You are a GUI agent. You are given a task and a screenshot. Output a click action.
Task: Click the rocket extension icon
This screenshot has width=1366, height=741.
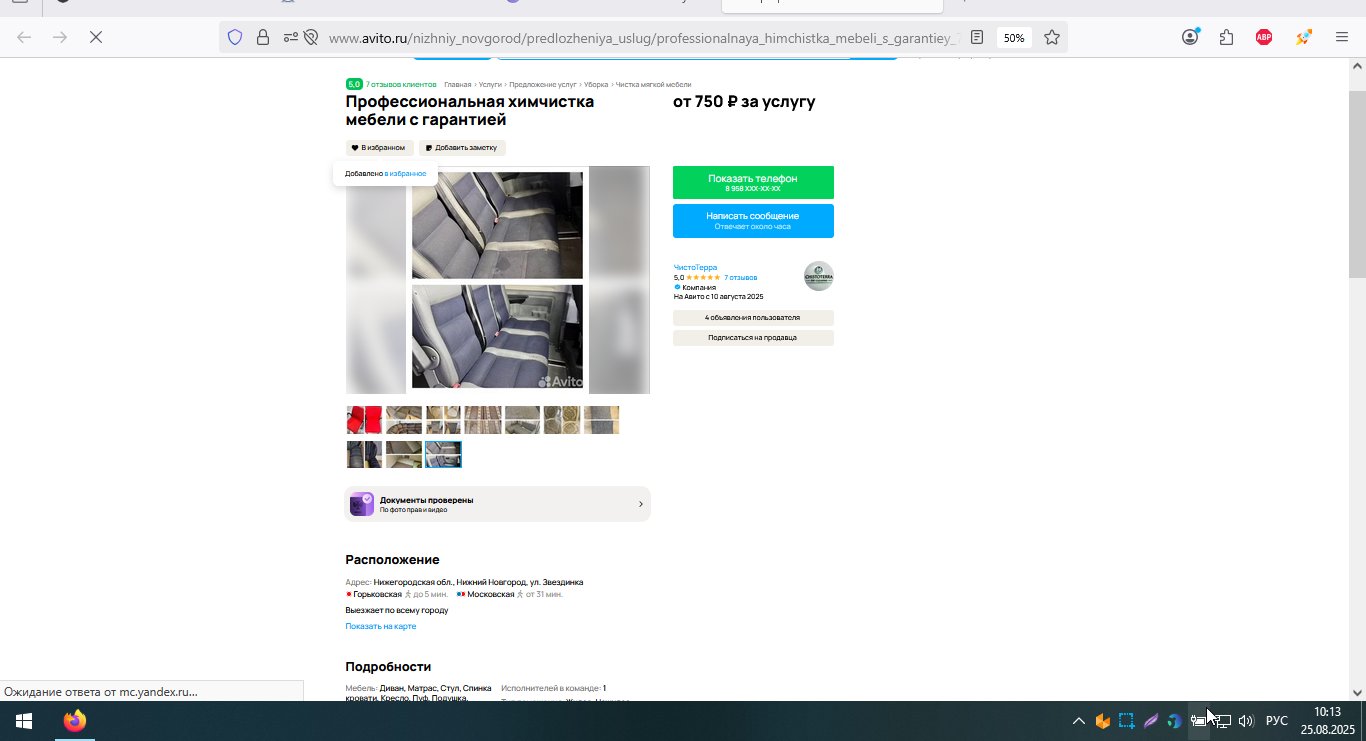(1303, 37)
